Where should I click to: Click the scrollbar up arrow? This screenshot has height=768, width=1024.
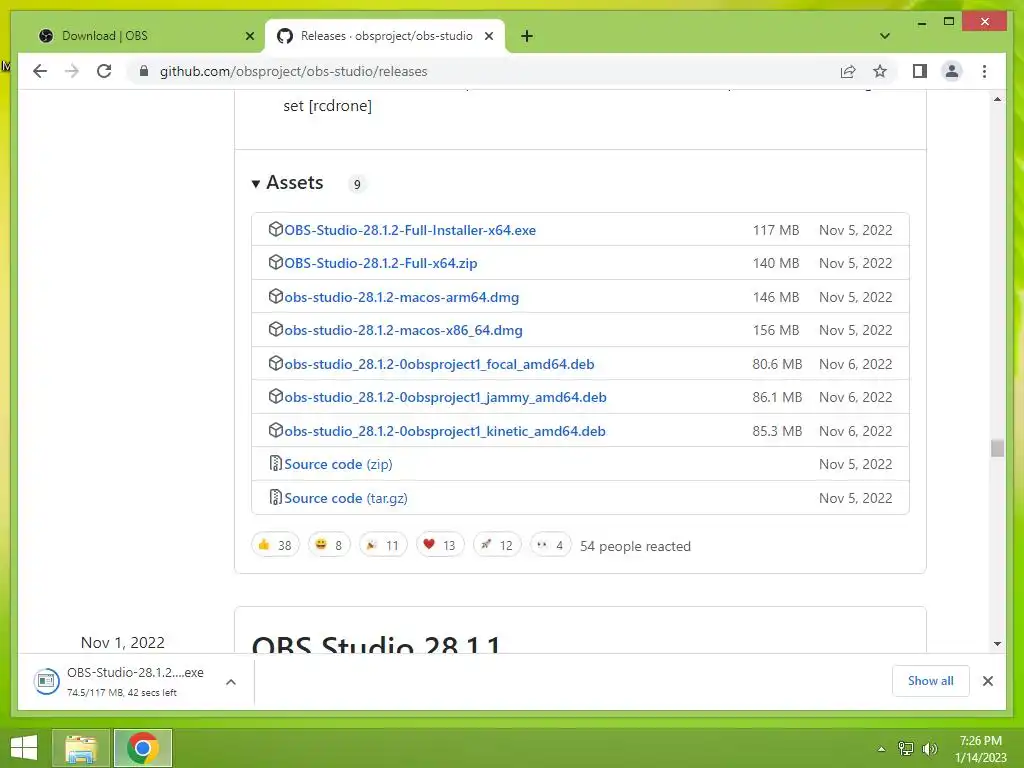[997, 99]
